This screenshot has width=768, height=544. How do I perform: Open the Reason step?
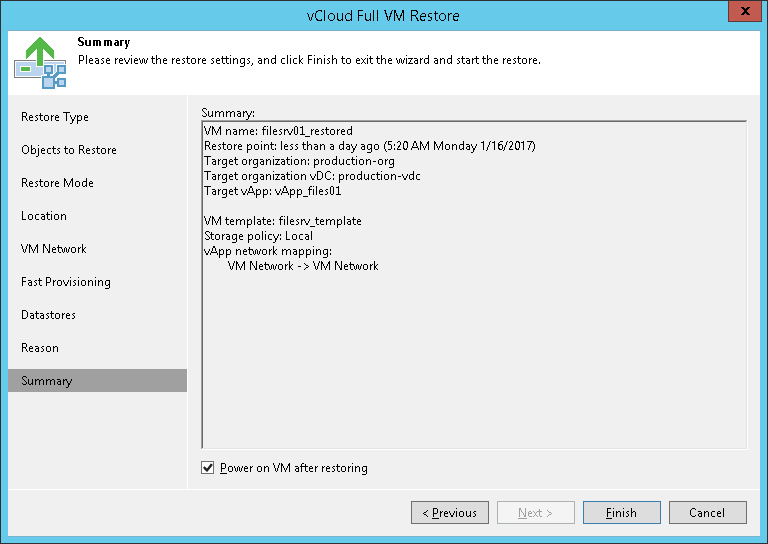pos(40,348)
